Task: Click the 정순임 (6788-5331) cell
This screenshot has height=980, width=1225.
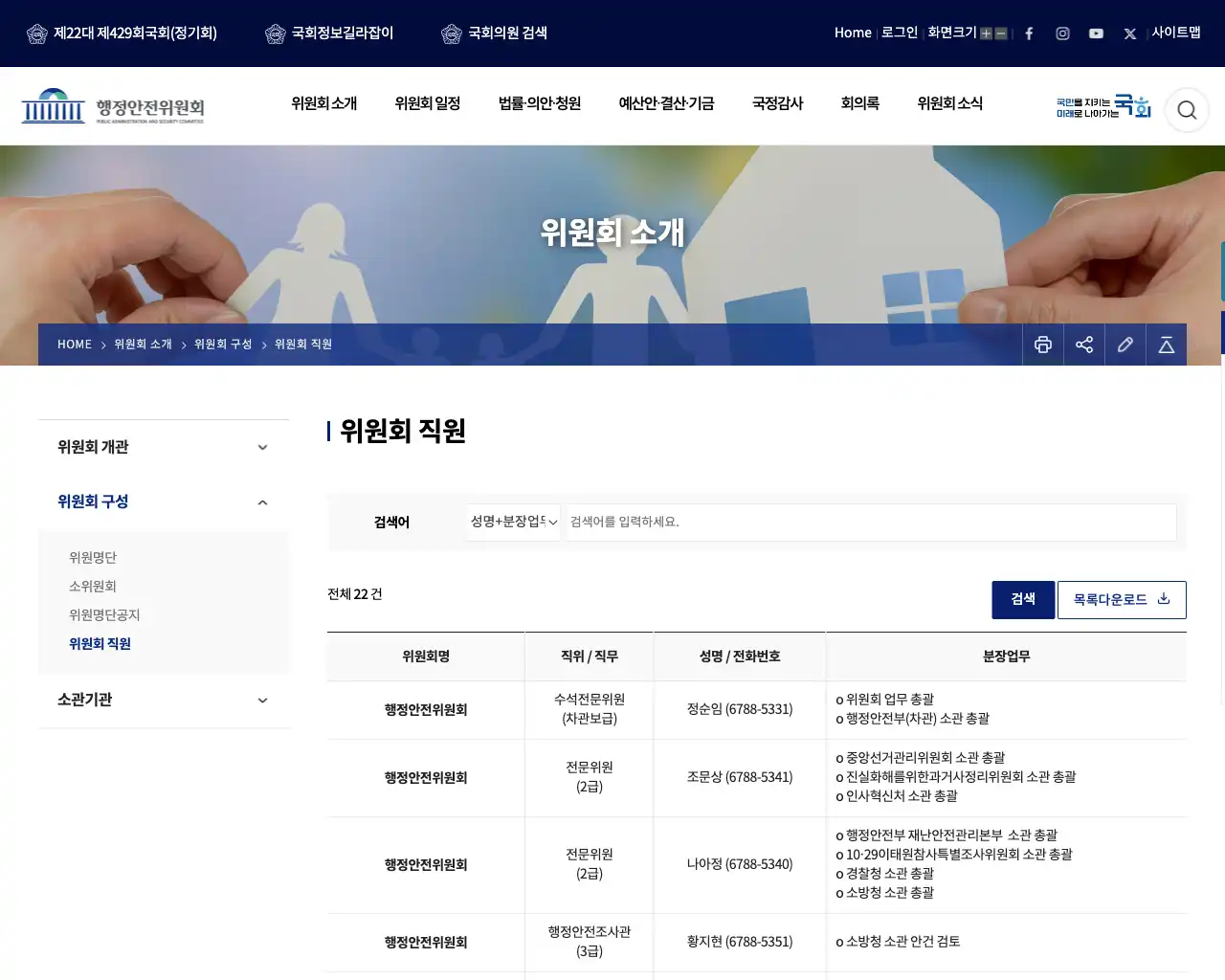Action: (x=740, y=709)
